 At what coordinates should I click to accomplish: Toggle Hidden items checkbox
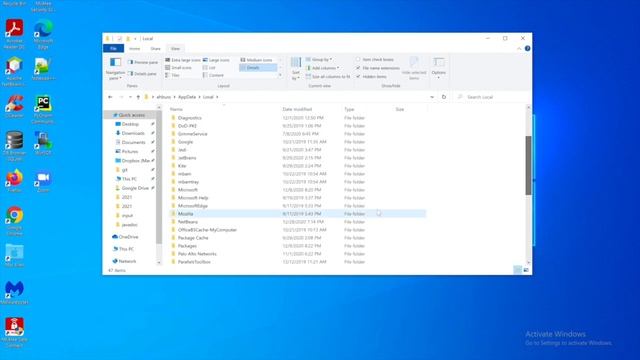tap(371, 77)
